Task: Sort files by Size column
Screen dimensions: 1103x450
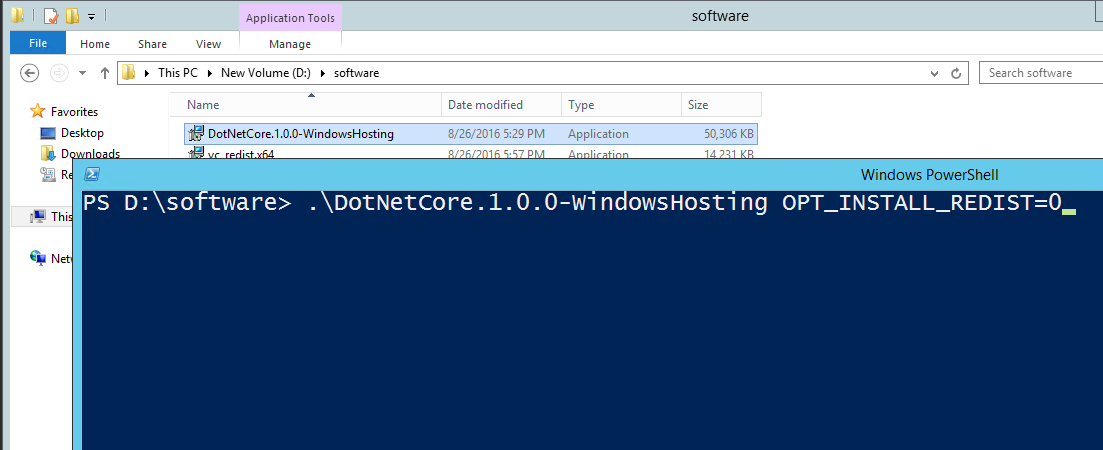Action: point(720,105)
